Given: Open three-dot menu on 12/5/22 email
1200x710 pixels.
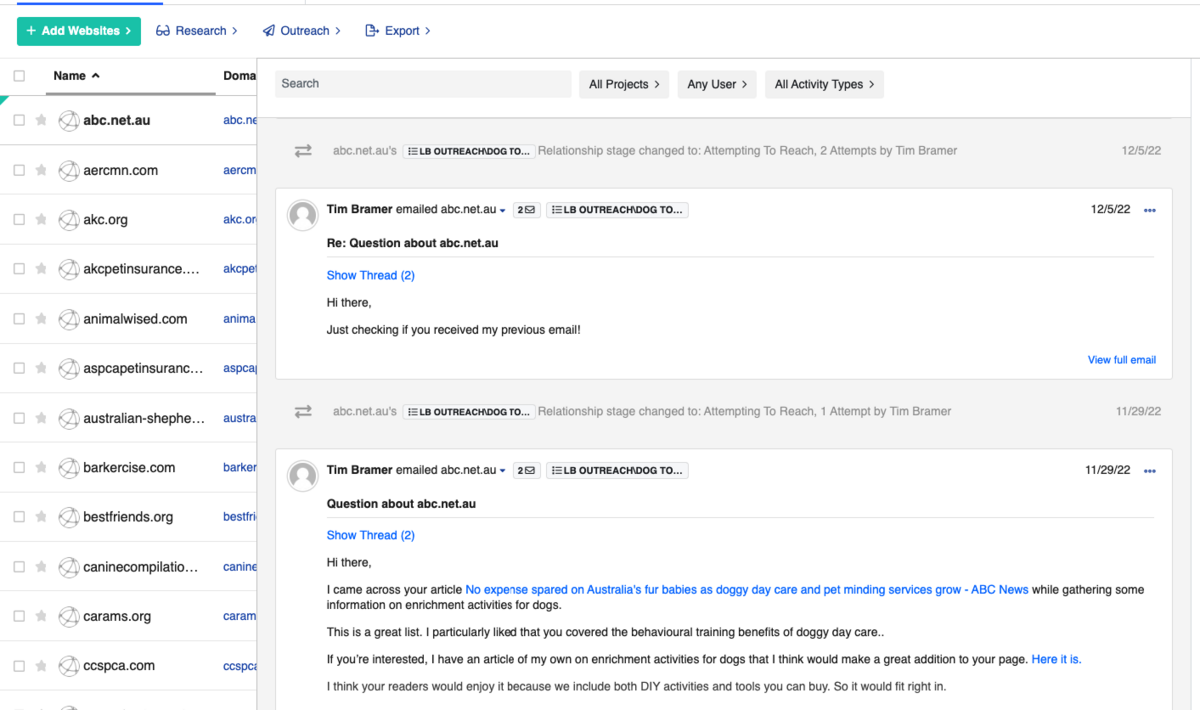Looking at the screenshot, I should click(1149, 210).
